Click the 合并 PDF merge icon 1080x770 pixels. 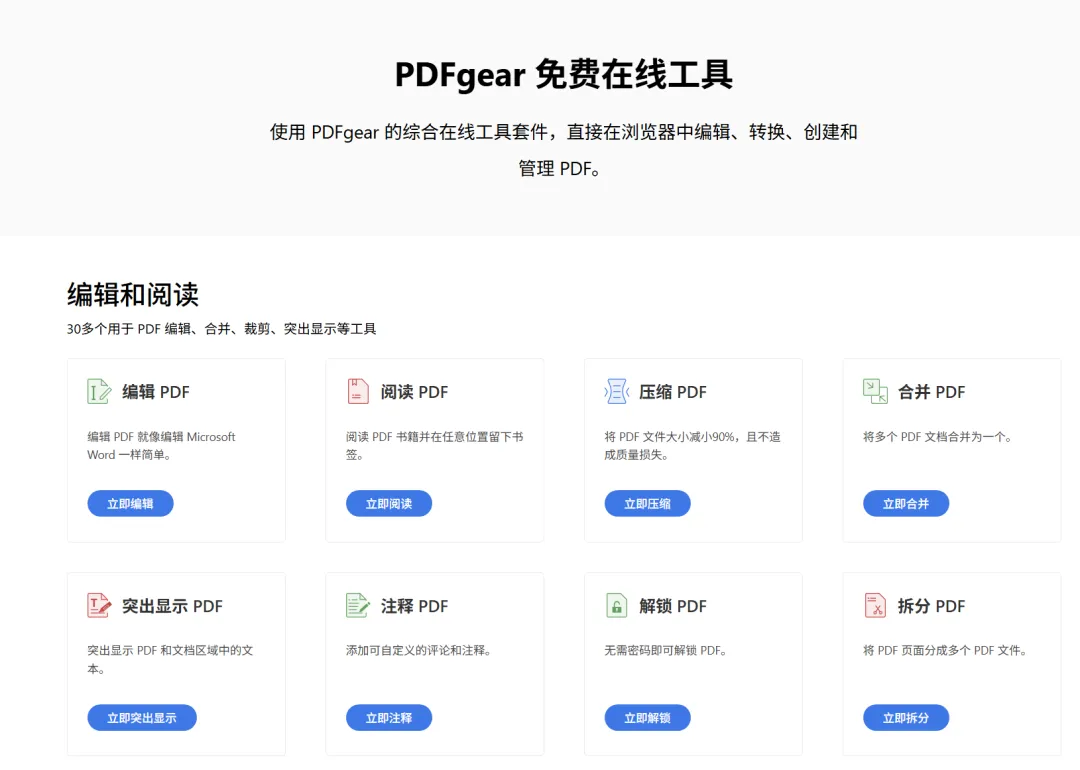coord(875,391)
